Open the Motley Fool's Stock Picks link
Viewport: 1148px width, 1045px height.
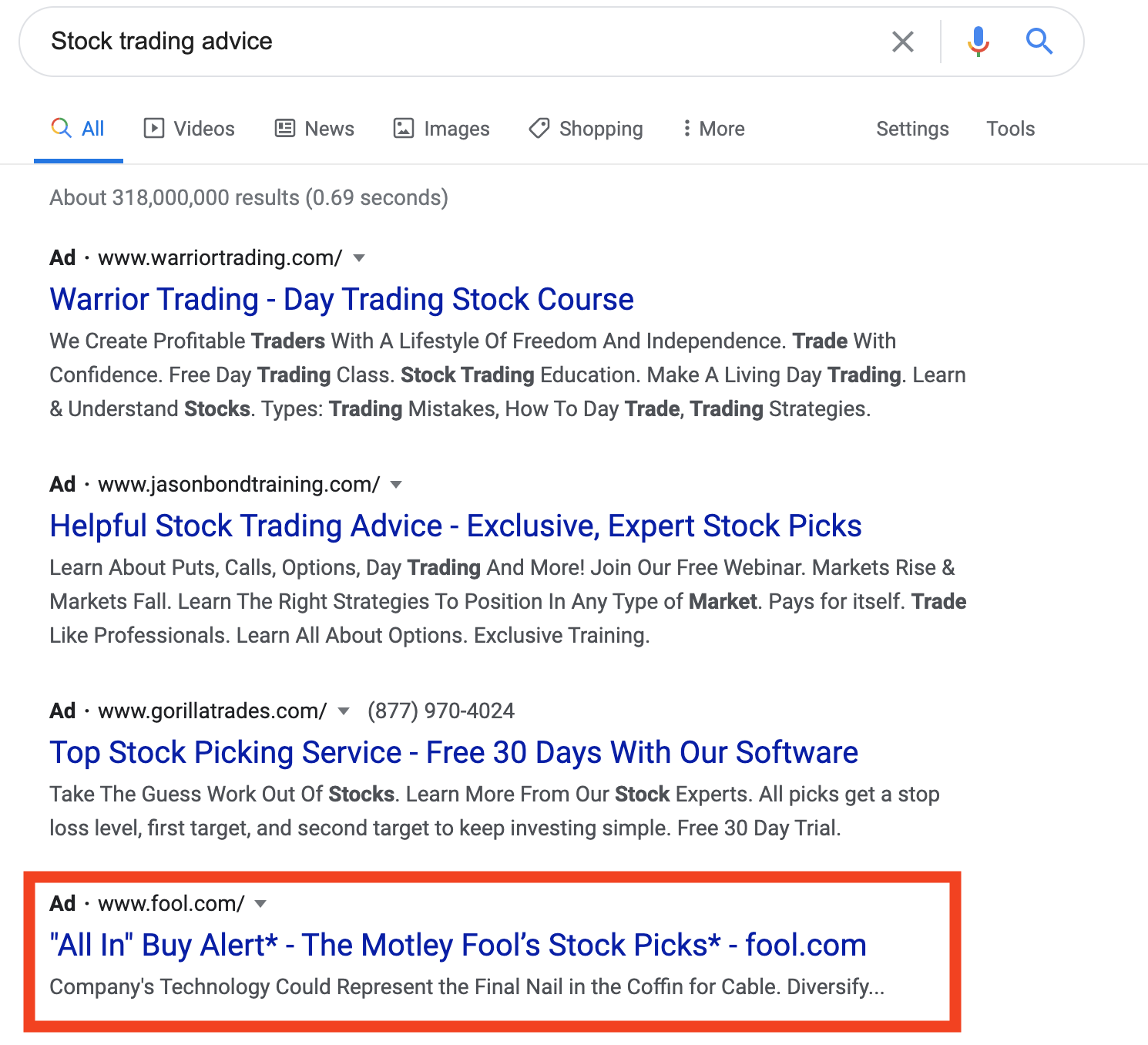(x=458, y=945)
